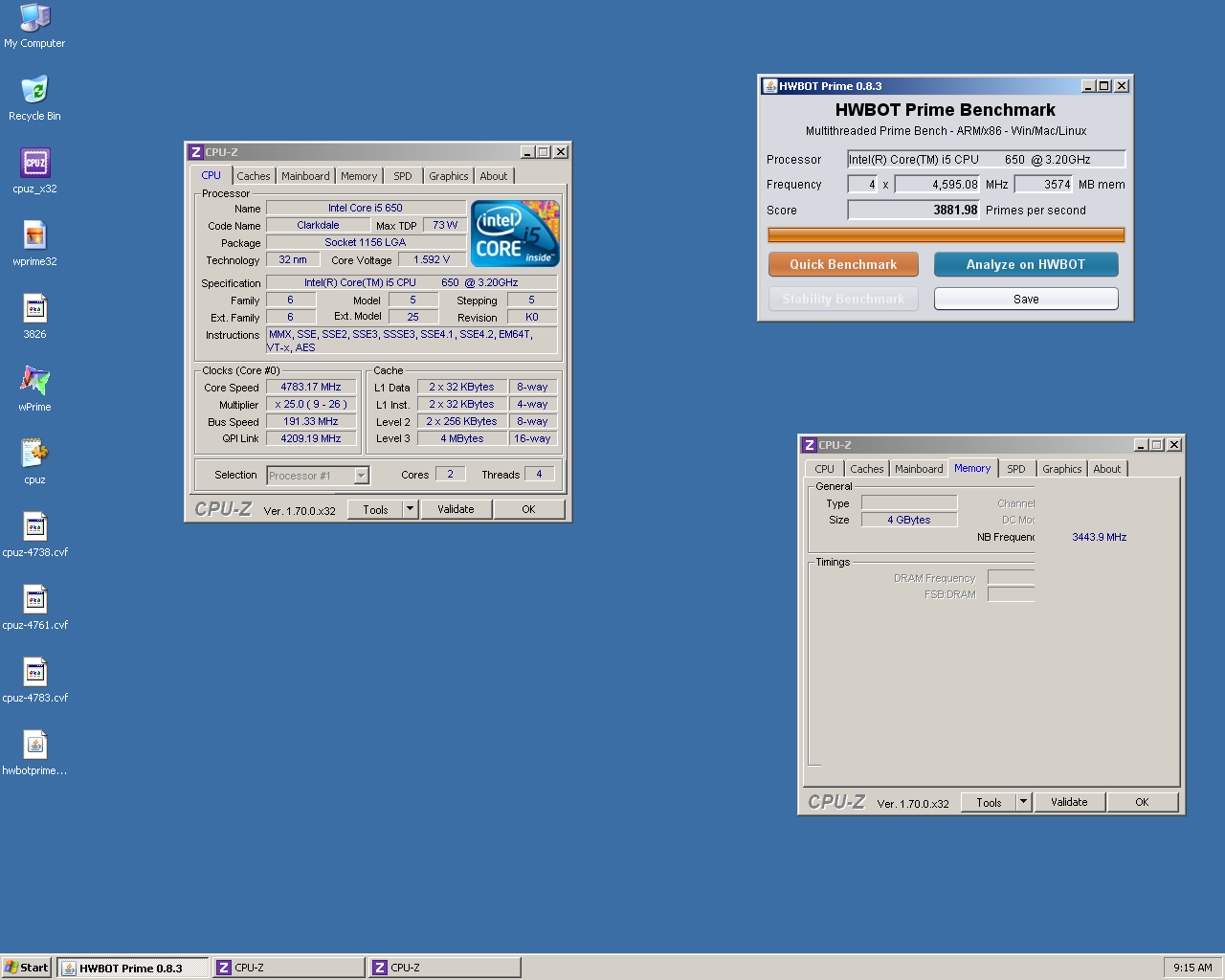Open the SPD tab in left CPU-Z window

coord(403,176)
